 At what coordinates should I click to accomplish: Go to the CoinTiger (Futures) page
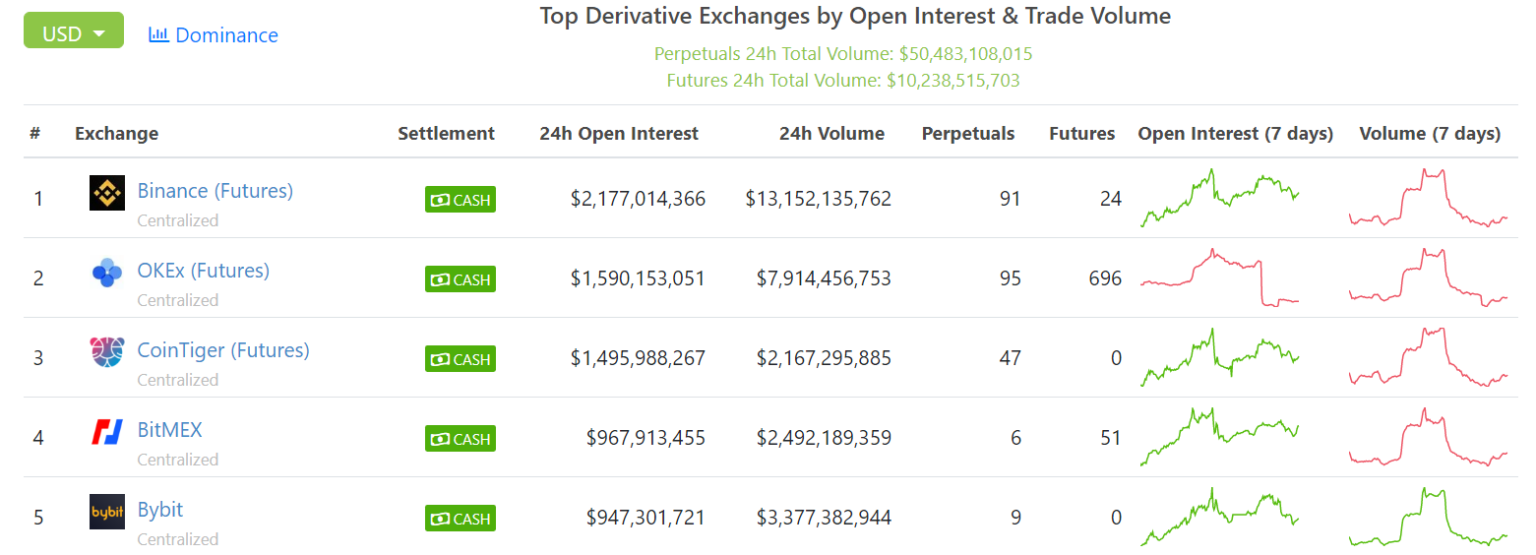[223, 350]
